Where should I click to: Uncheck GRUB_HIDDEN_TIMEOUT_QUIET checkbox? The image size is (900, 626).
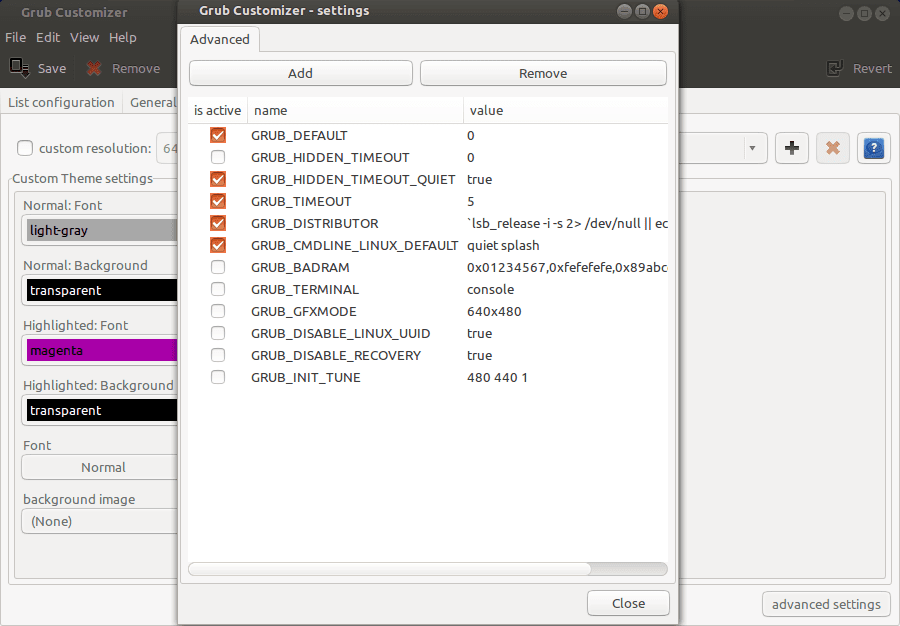(x=218, y=179)
